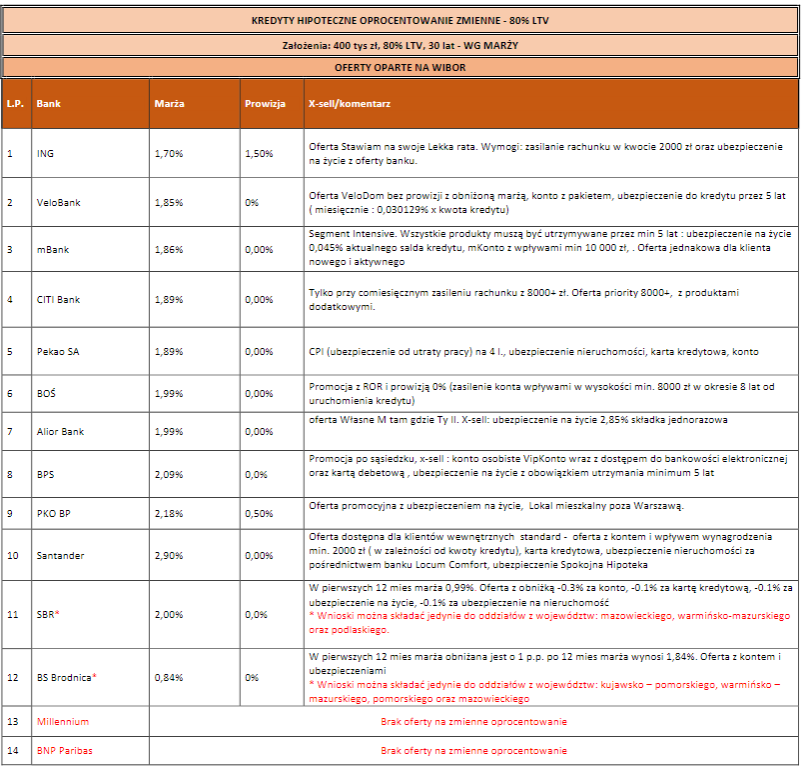The height and width of the screenshot is (767, 802).
Task: Select the Alior Bank name cell
Action: pos(58,431)
